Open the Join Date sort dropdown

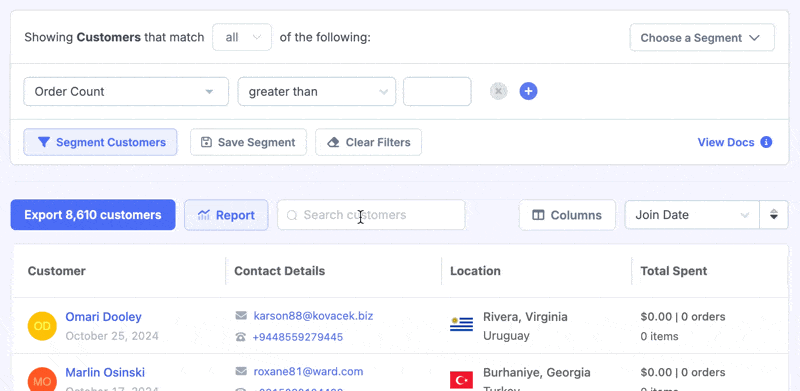tap(692, 215)
